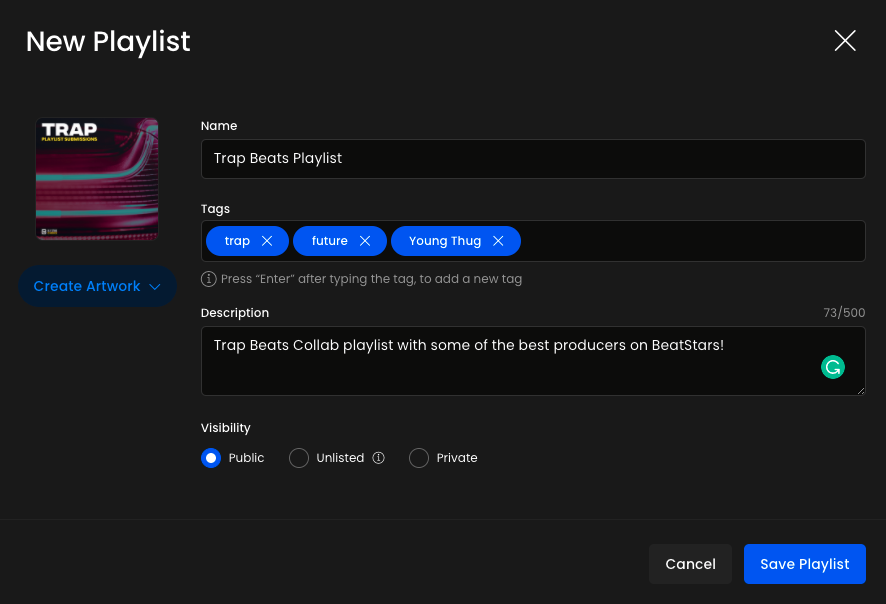Click into the playlist Name field
Viewport: 886px width, 604px height.
coord(532,158)
